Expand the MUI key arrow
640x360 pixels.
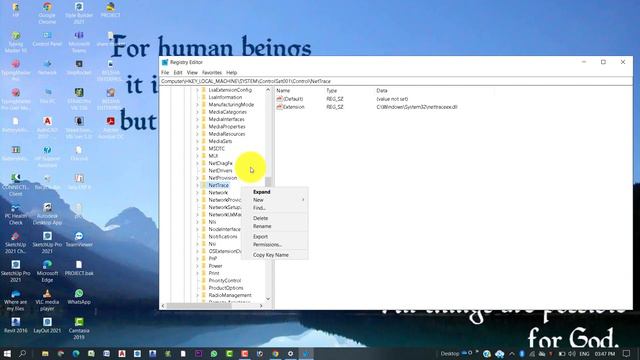point(198,156)
